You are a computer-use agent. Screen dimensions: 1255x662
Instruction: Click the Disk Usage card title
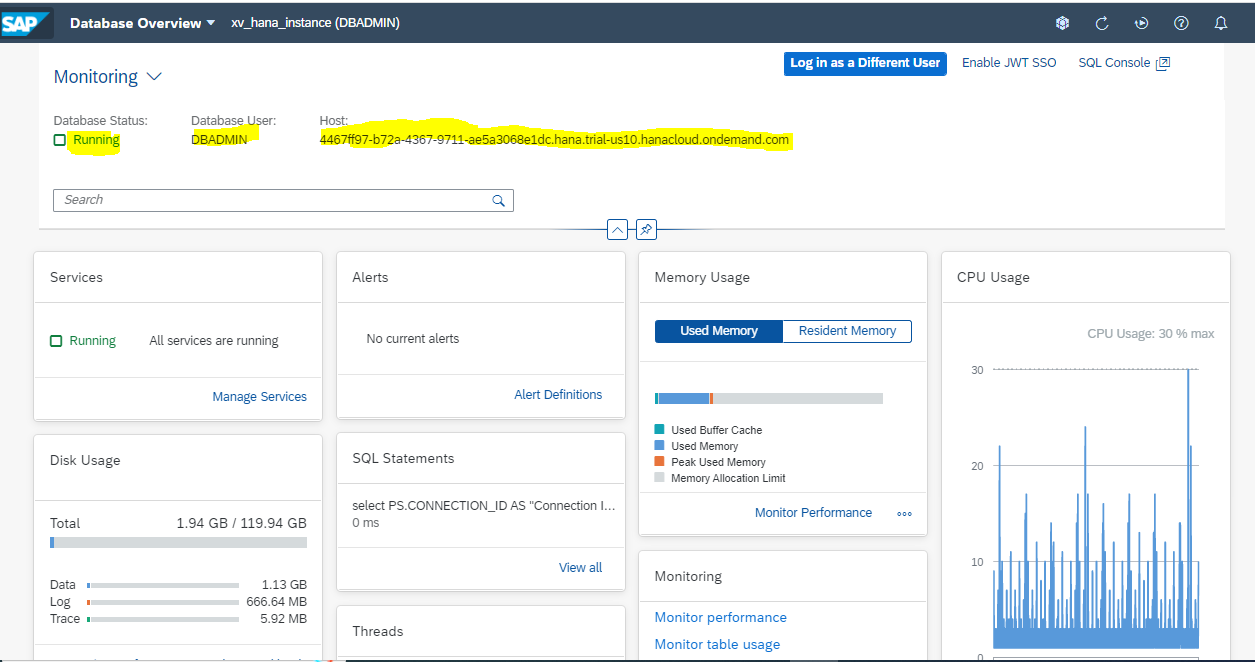[x=85, y=461]
